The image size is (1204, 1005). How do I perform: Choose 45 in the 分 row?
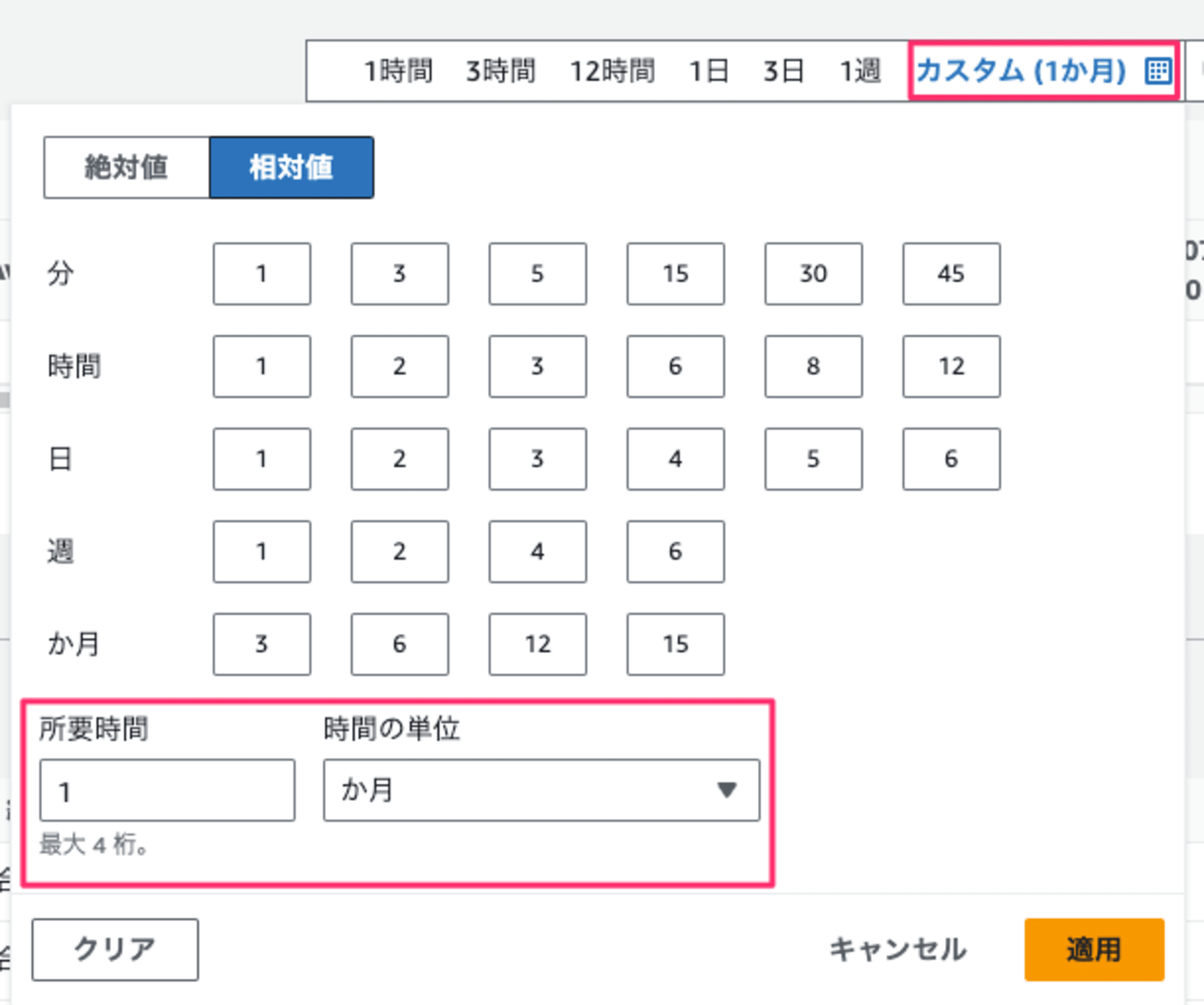click(951, 274)
